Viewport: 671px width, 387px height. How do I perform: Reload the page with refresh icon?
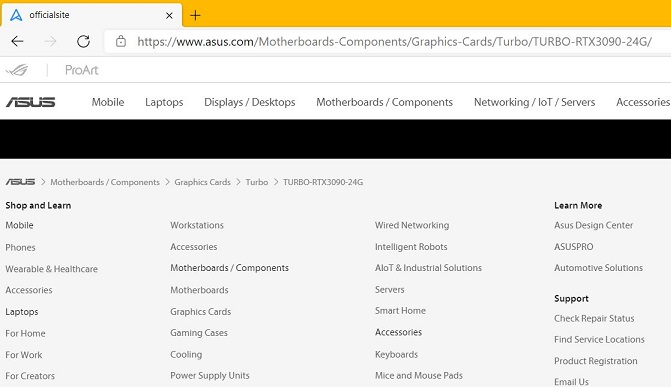[83, 42]
